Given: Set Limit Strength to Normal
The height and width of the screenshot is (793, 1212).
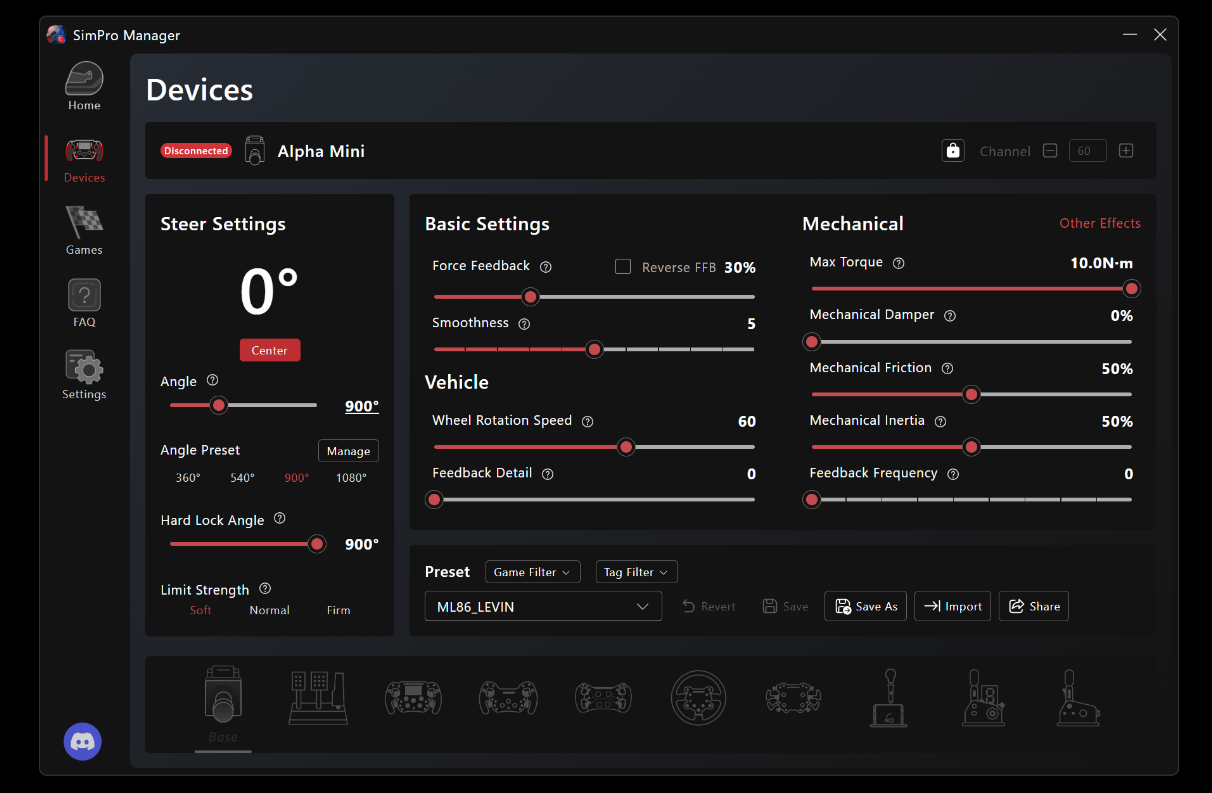Looking at the screenshot, I should click(x=270, y=610).
